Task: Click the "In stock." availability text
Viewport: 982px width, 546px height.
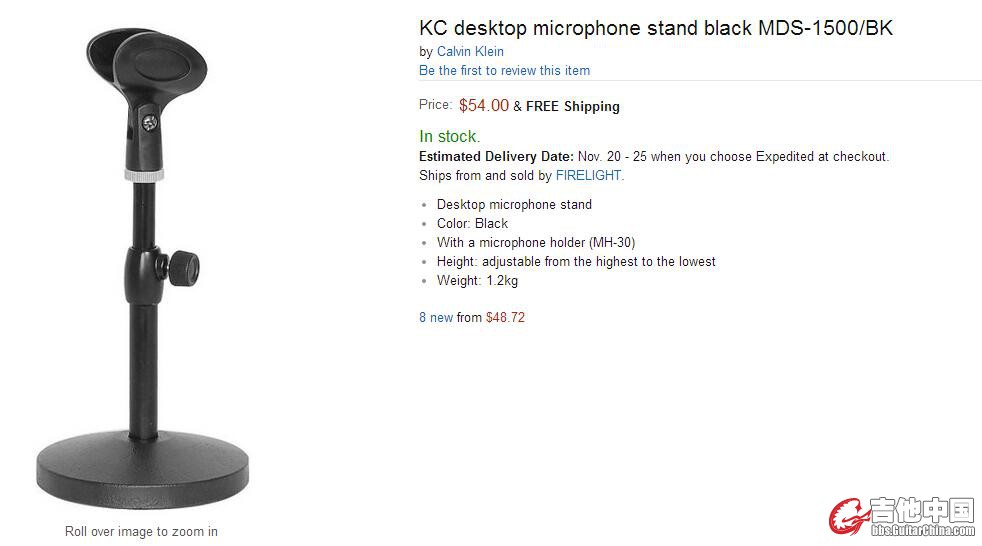Action: coord(450,136)
